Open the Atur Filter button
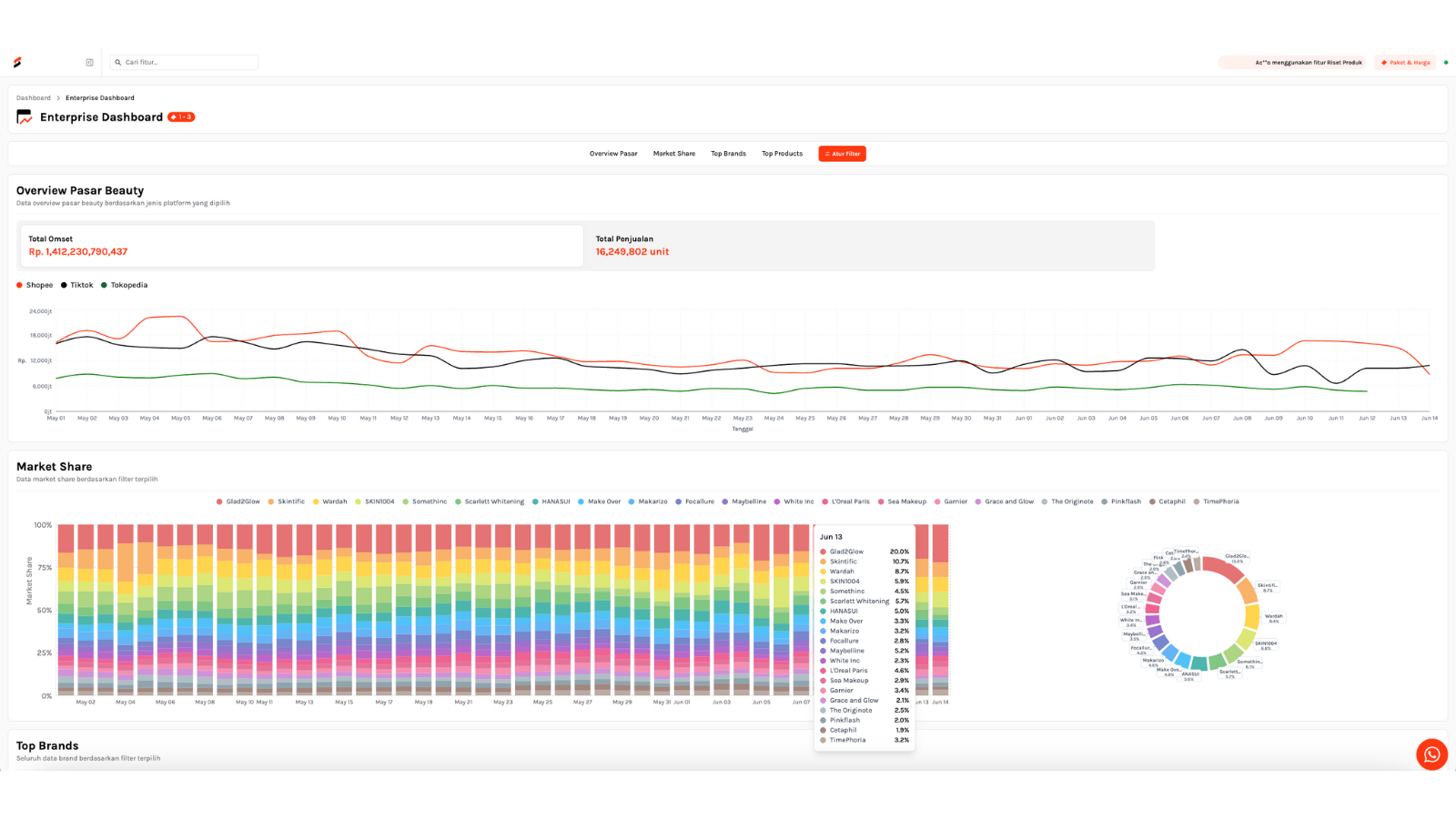1456x820 pixels. 842,154
